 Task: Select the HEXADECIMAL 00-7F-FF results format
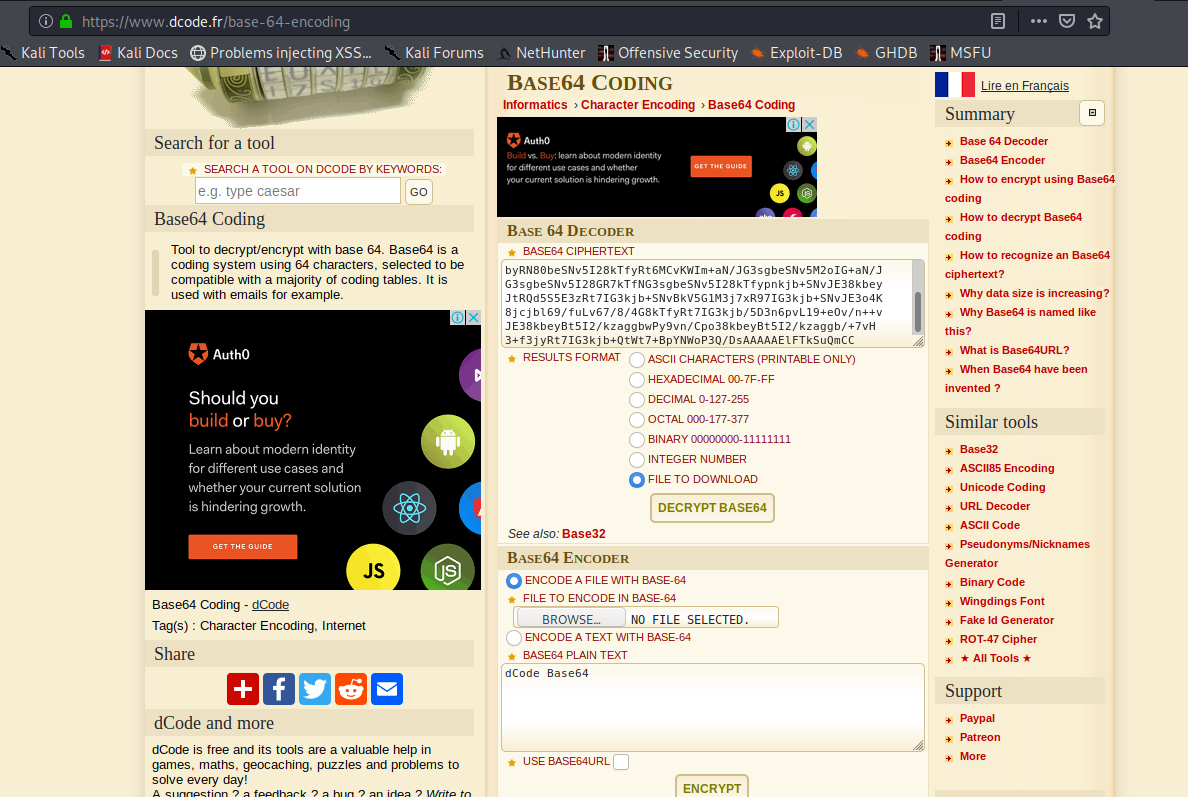(x=637, y=379)
